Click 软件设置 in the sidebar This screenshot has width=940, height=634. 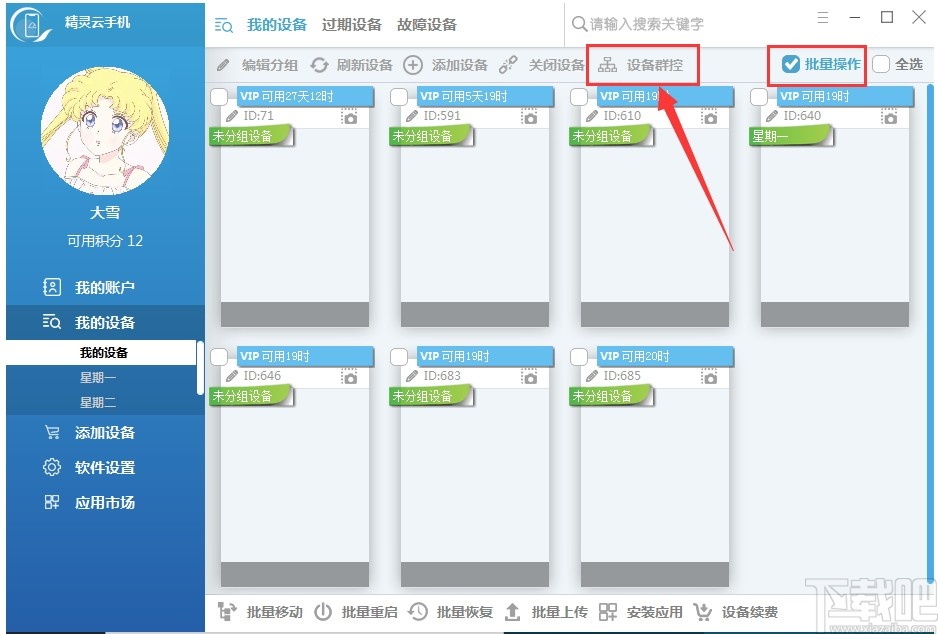(105, 467)
